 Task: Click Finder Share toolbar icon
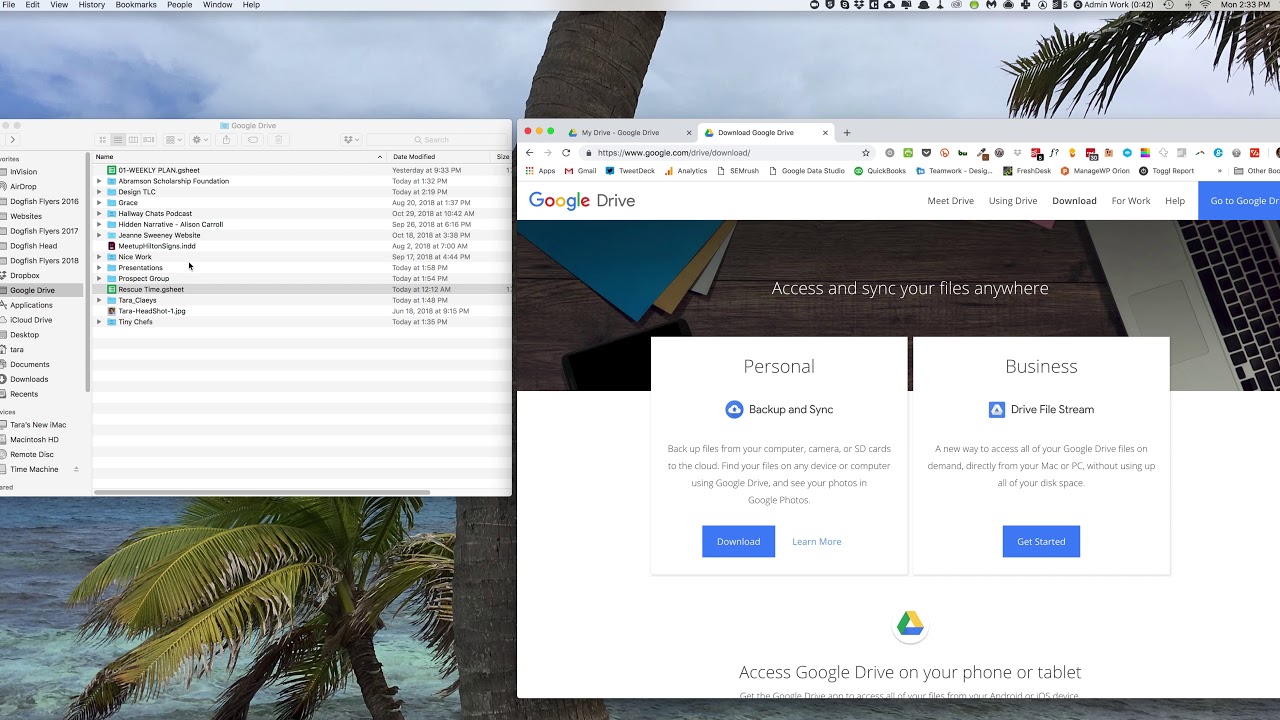[226, 140]
